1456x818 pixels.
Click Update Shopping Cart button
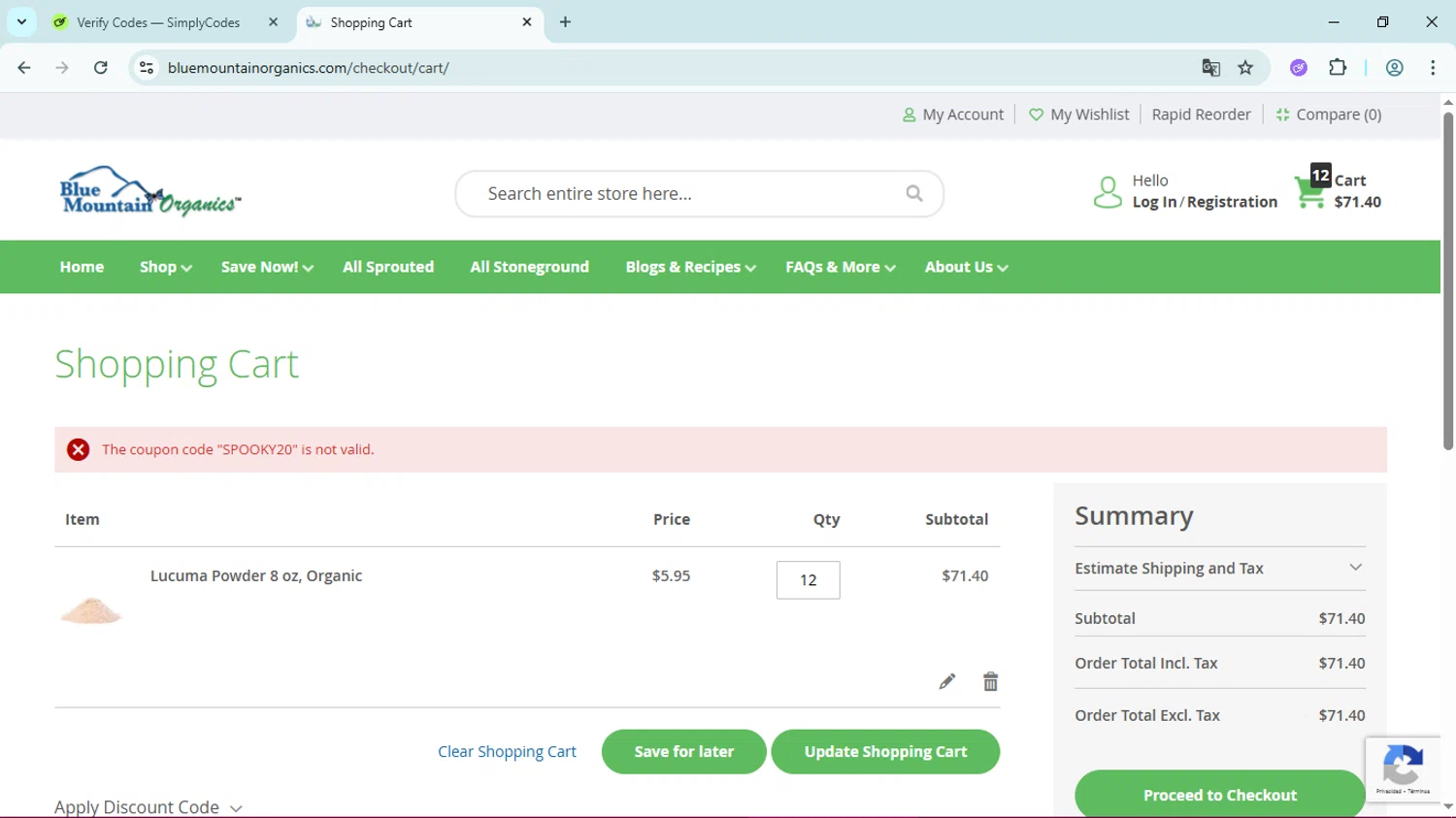(885, 752)
